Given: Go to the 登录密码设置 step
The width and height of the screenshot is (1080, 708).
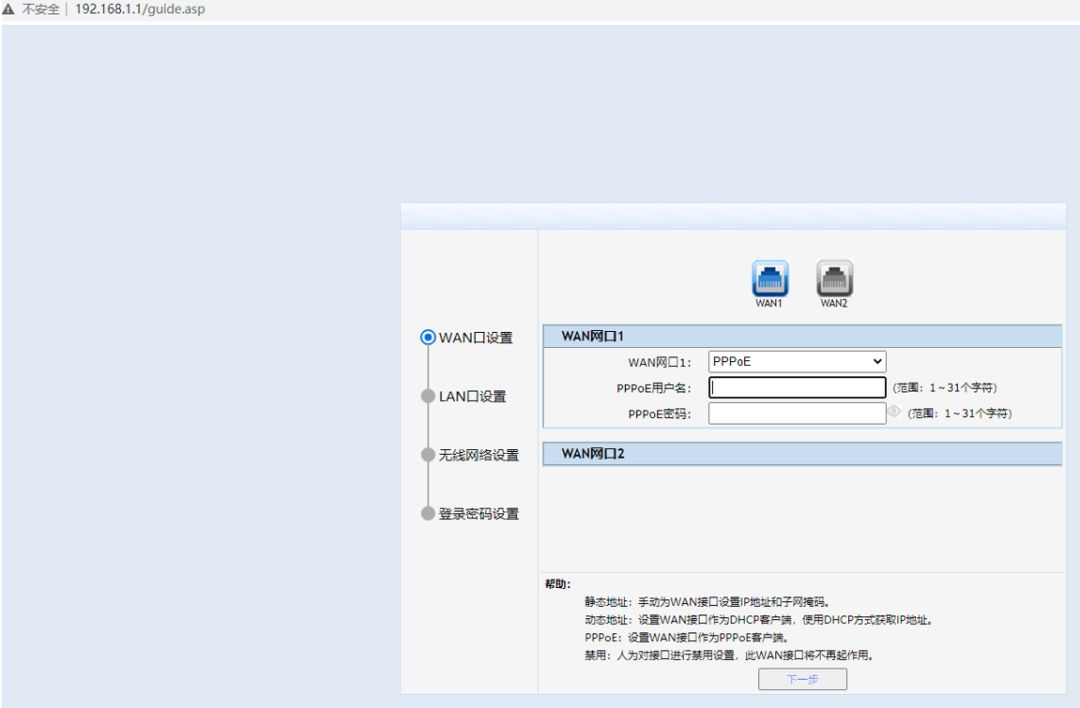Looking at the screenshot, I should [x=470, y=514].
